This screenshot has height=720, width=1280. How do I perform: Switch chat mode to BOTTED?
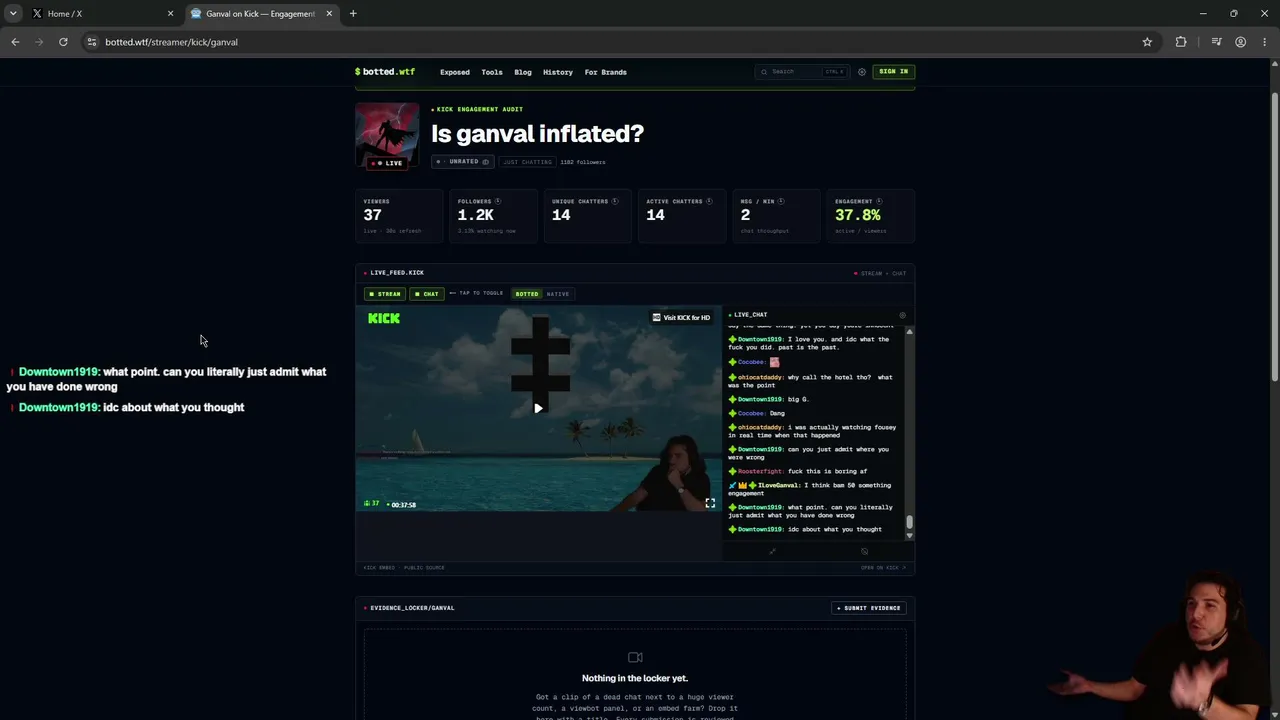(x=527, y=294)
